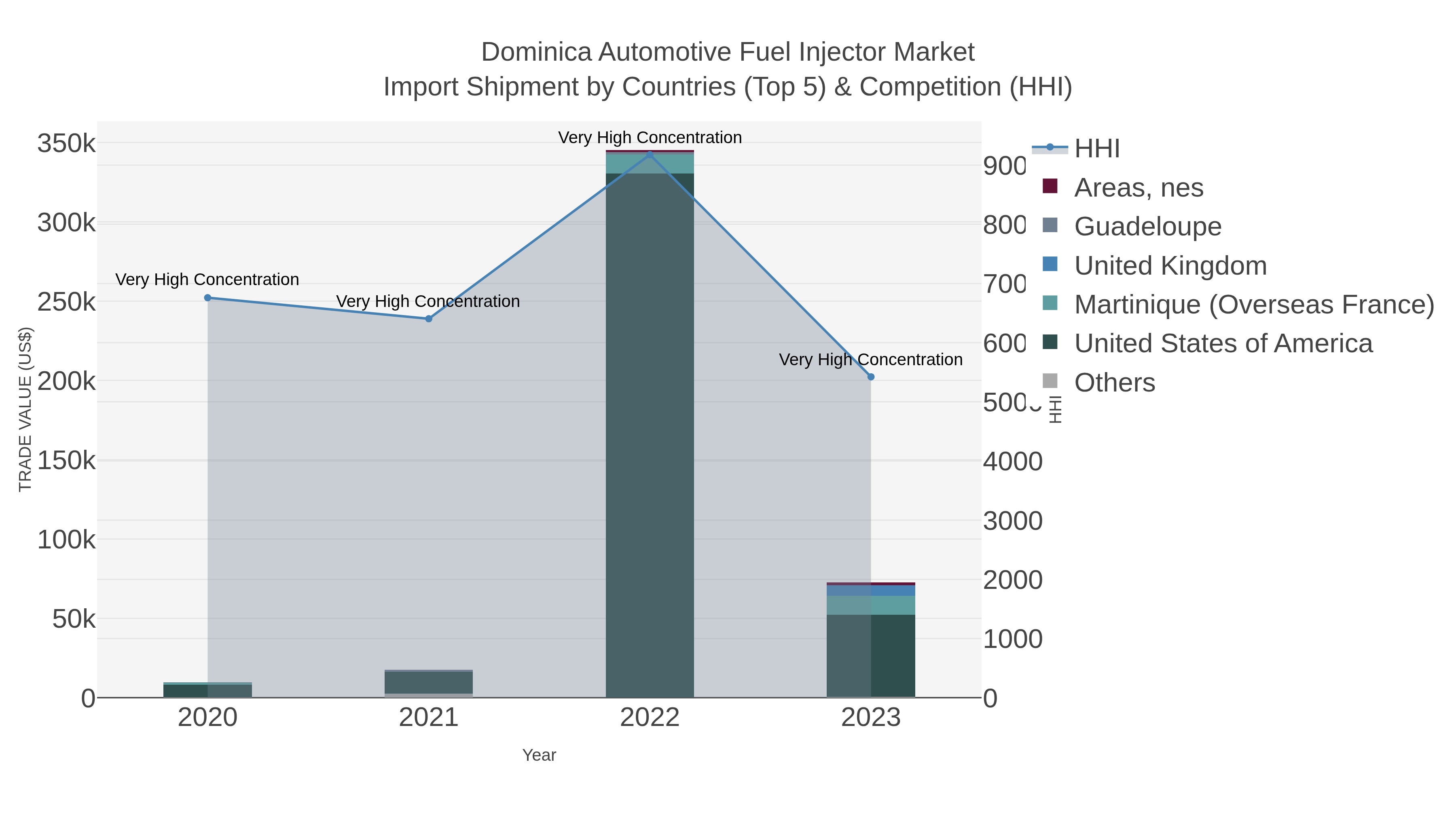Toggle Martinique (Overseas France) legend entry
Image resolution: width=1456 pixels, height=819 pixels.
coord(1238,304)
